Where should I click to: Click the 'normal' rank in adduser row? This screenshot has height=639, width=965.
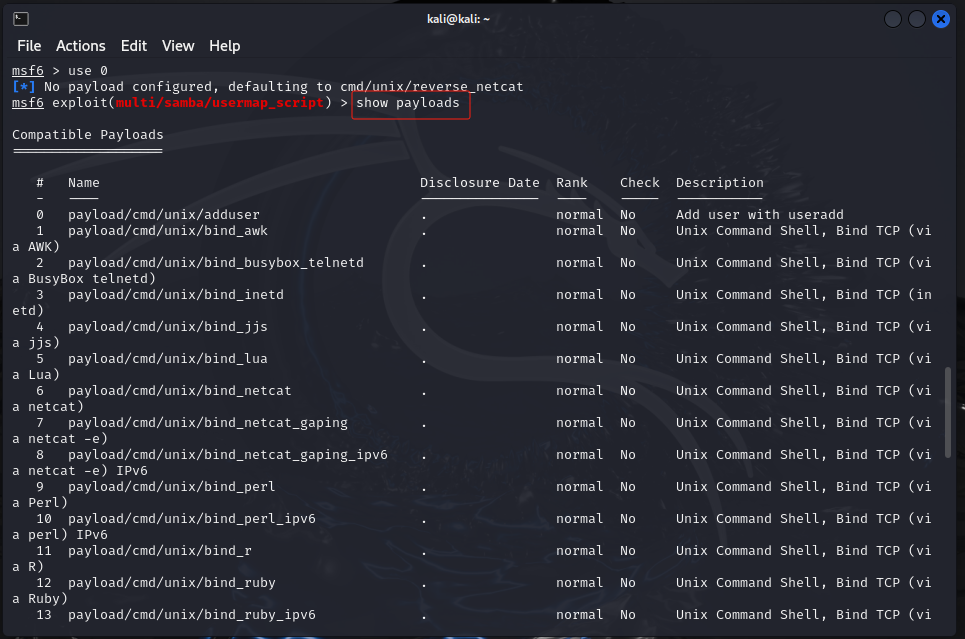[x=580, y=215]
